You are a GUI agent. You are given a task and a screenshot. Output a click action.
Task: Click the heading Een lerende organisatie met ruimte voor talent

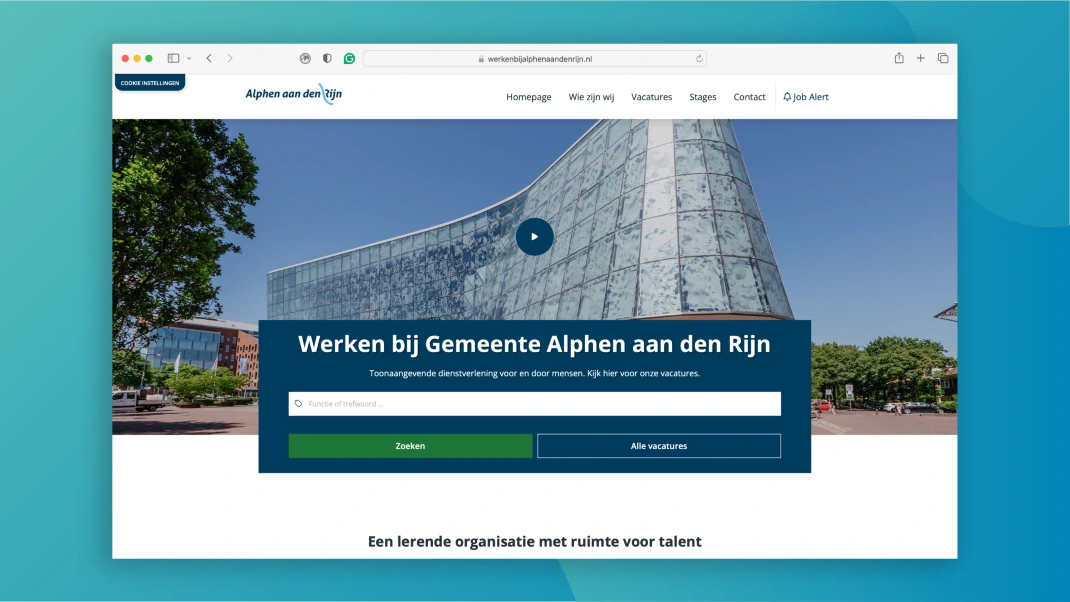(534, 541)
